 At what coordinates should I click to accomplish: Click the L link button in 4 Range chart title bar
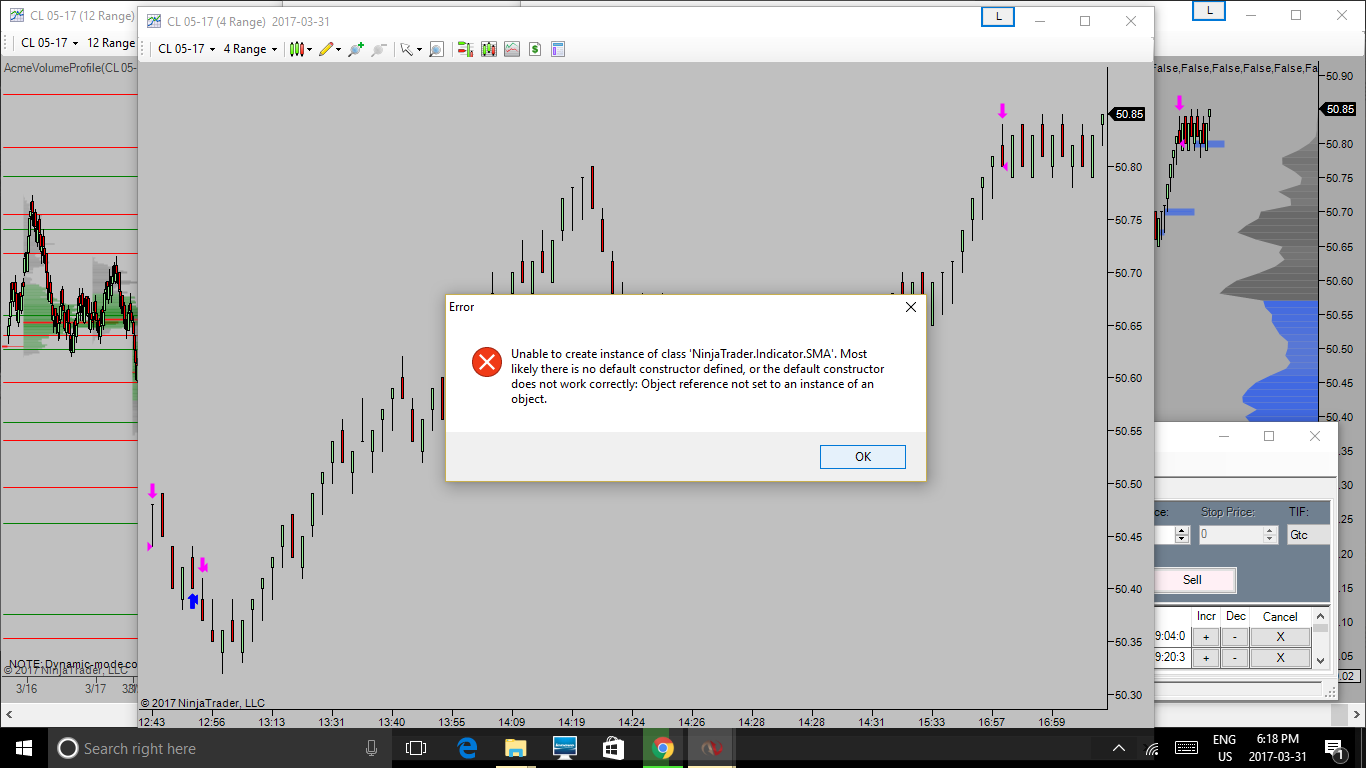[x=998, y=17]
